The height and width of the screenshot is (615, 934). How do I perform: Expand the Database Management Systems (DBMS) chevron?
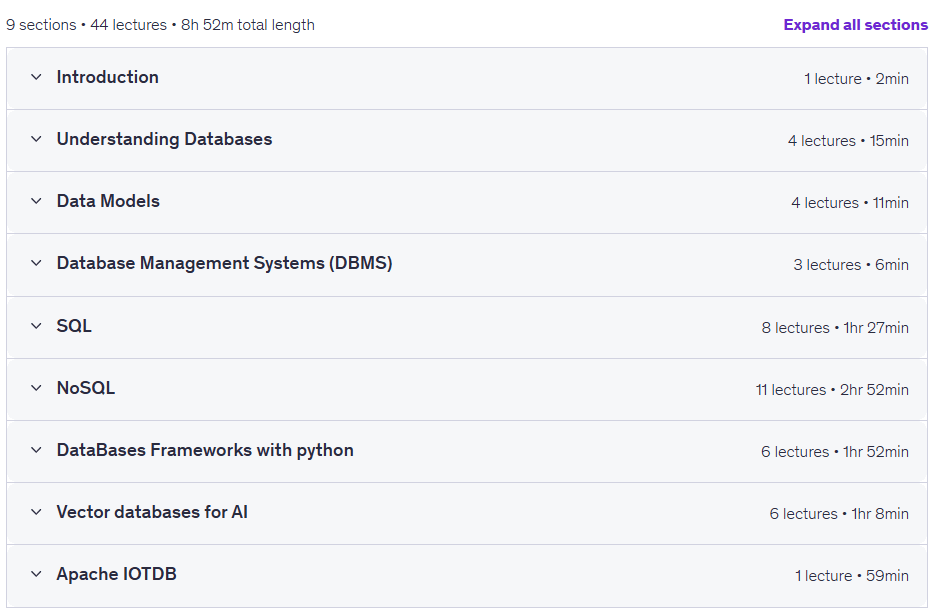36,263
